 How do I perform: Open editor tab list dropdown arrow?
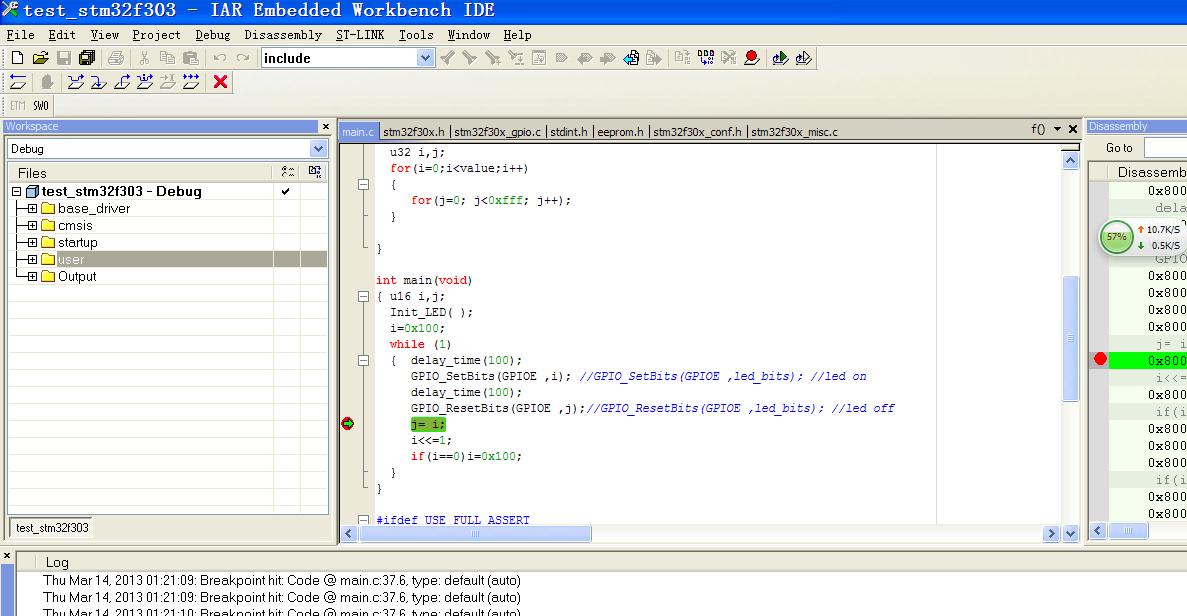click(x=1058, y=129)
